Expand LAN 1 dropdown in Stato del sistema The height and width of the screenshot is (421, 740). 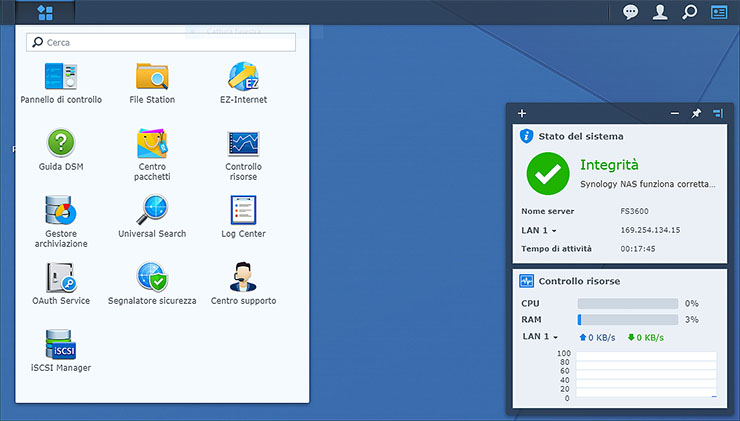[539, 230]
